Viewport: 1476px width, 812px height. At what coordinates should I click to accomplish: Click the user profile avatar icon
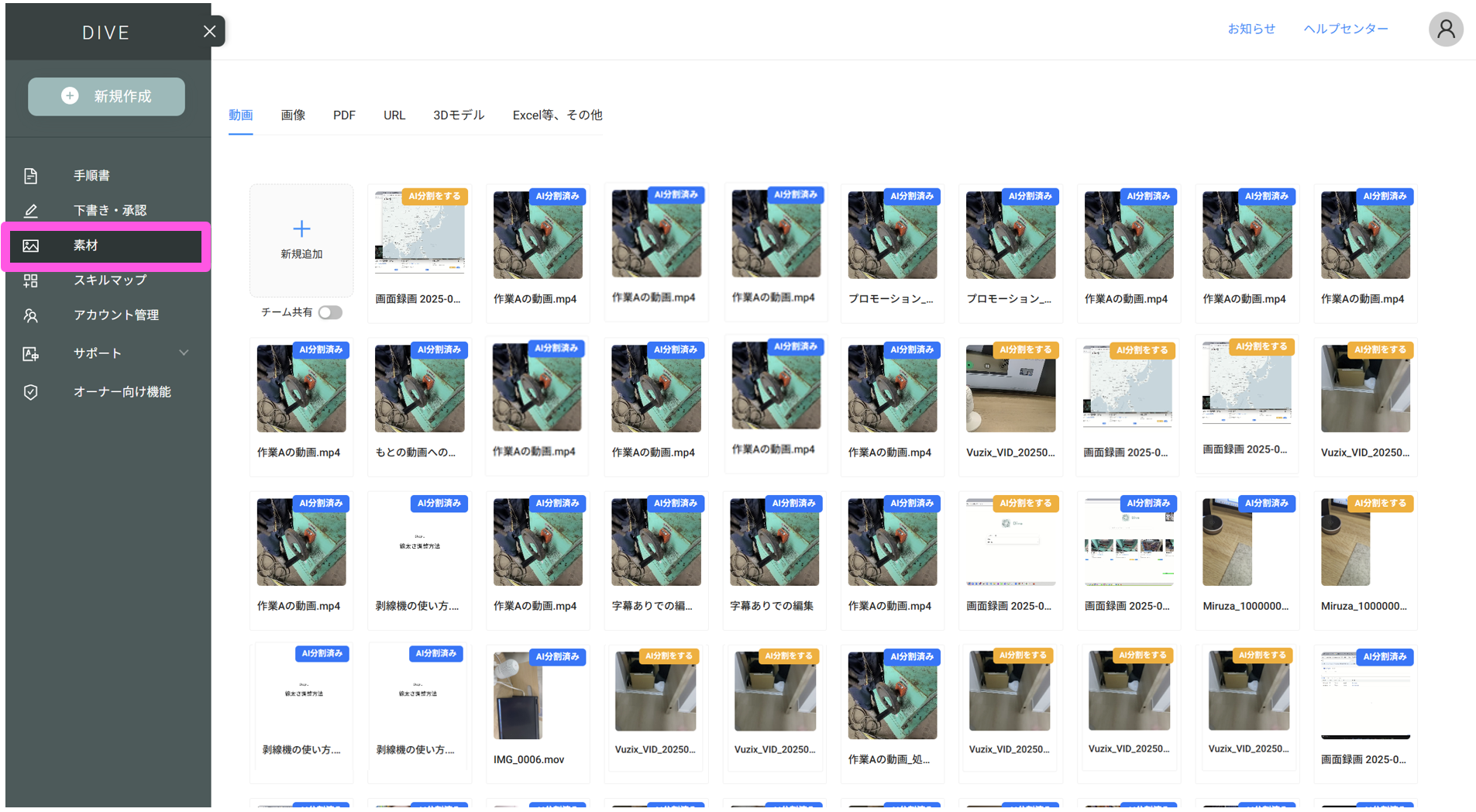[1445, 29]
